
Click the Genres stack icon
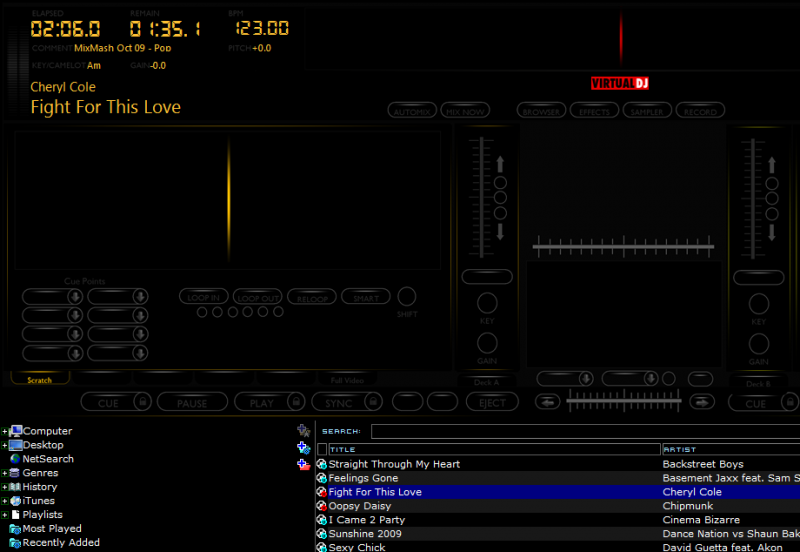[15, 473]
